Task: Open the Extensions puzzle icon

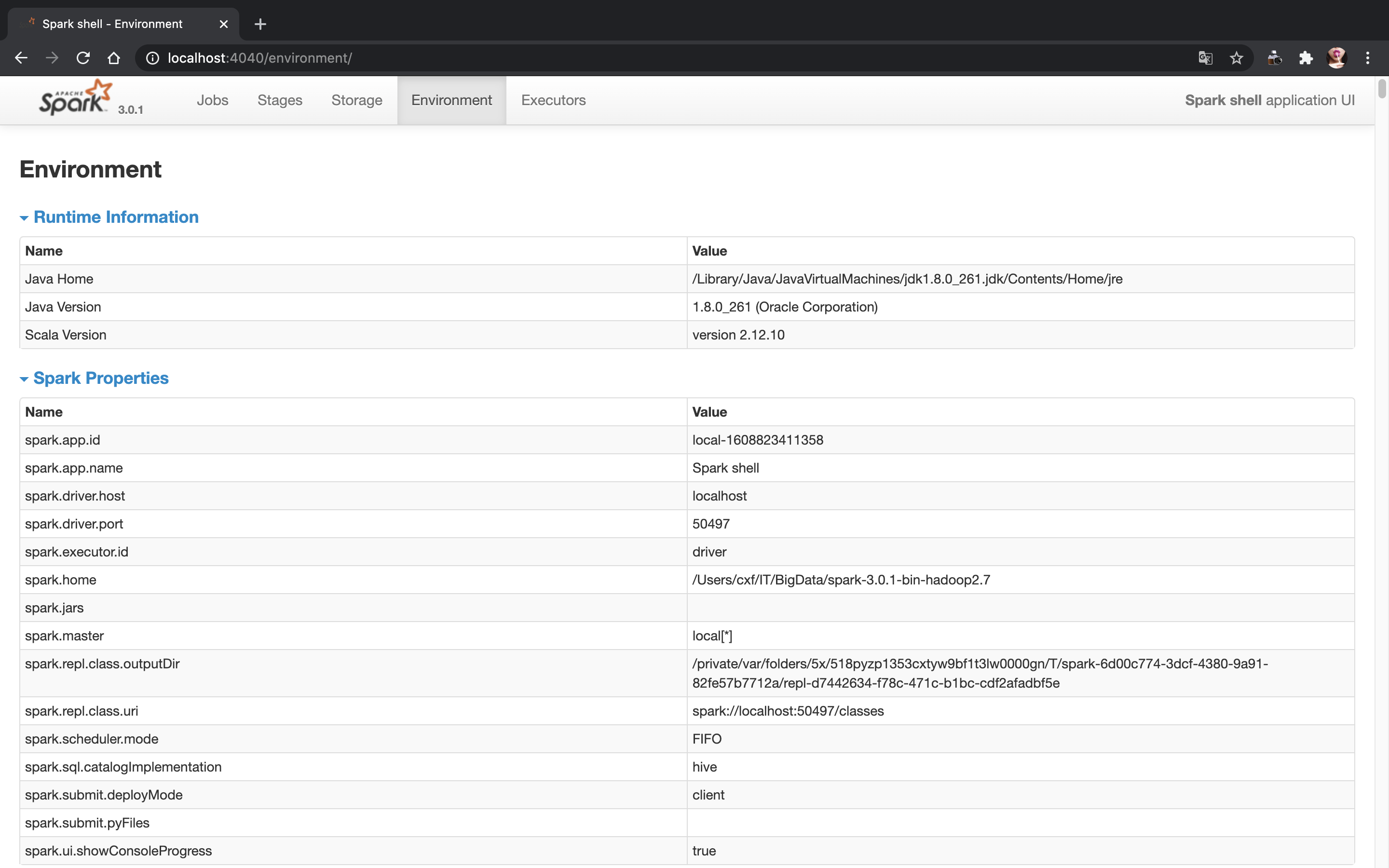Action: click(x=1306, y=58)
